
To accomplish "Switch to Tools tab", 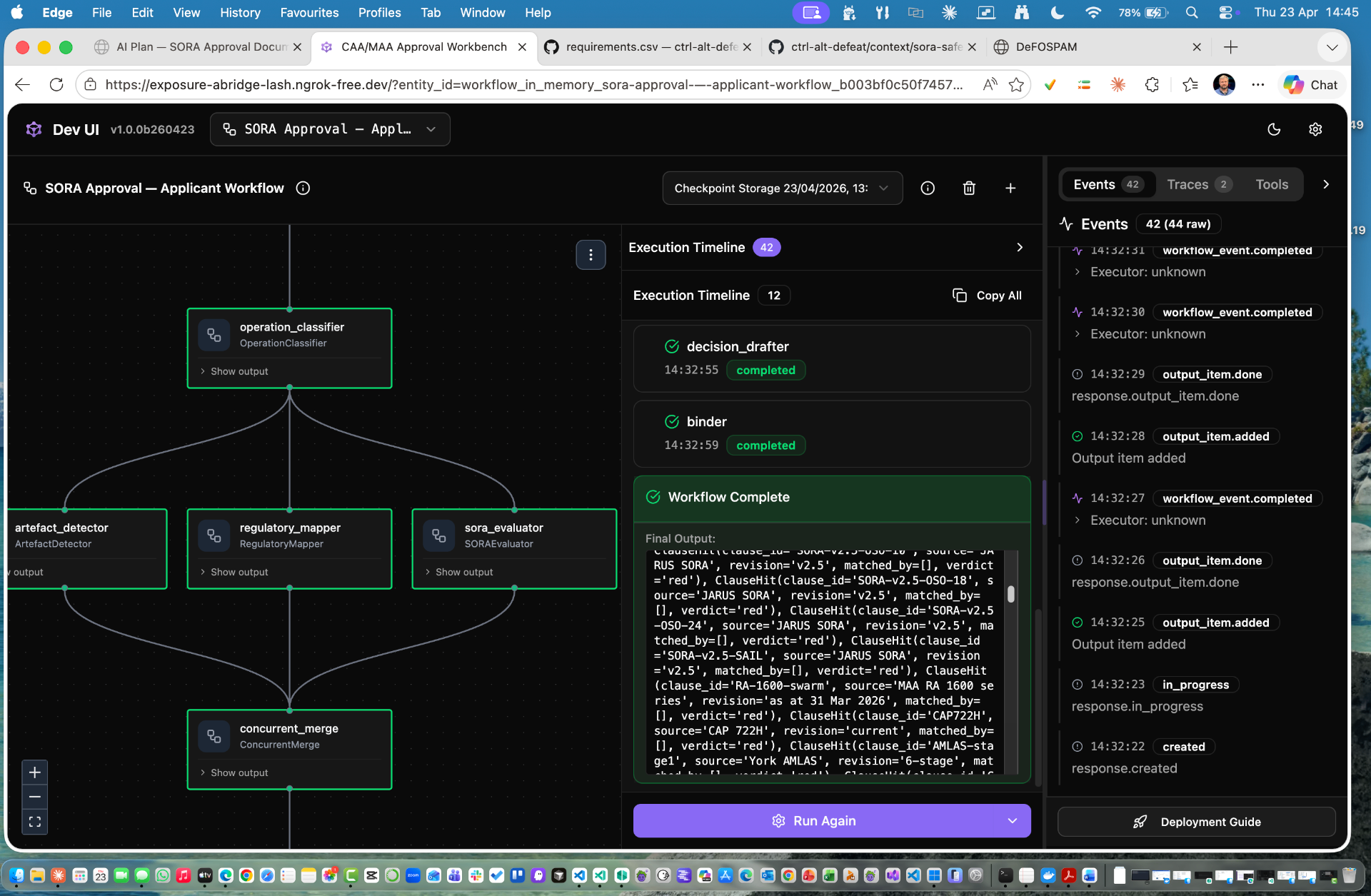I will pos(1272,184).
